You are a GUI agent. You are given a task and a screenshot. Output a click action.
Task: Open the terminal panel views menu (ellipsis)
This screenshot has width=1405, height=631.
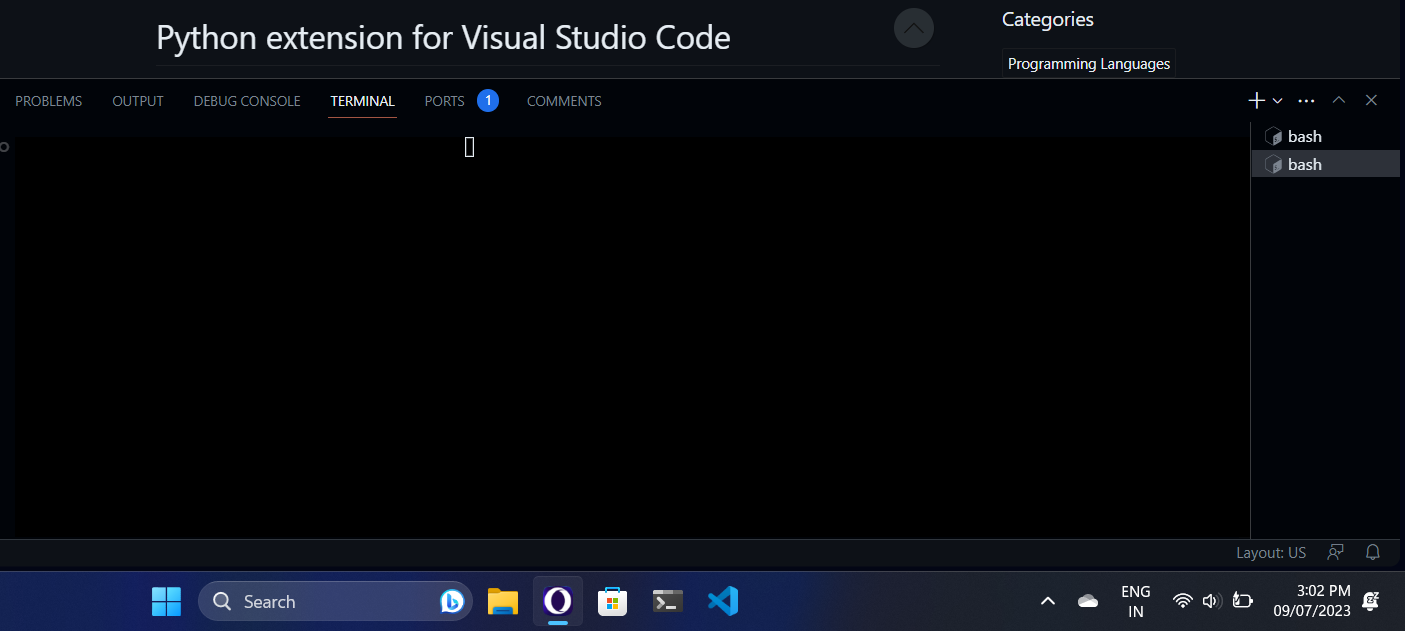point(1306,100)
